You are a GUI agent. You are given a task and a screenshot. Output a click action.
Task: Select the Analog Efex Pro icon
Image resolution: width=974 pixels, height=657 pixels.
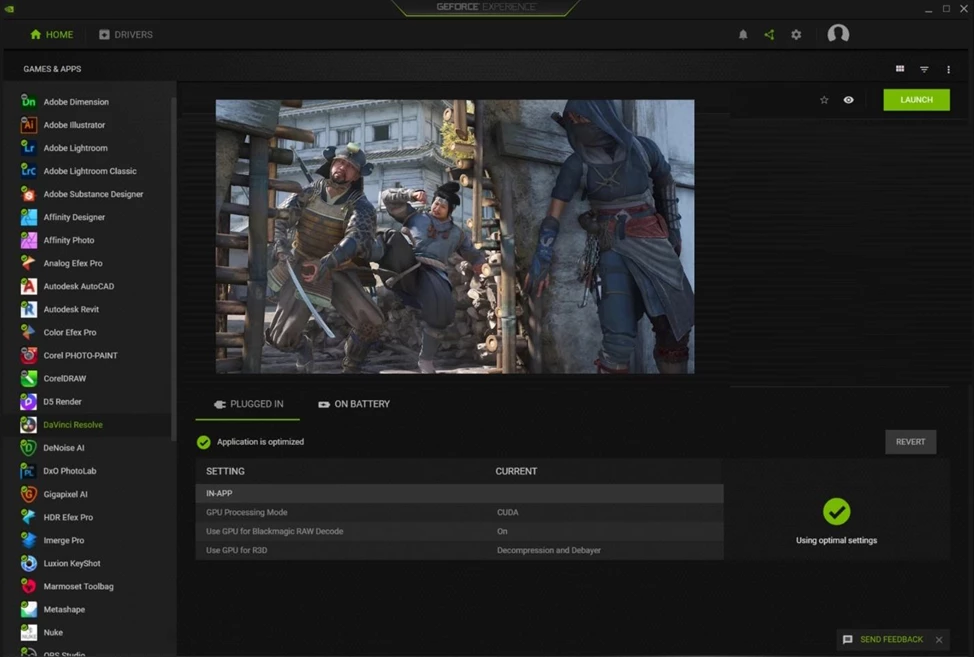(x=29, y=263)
